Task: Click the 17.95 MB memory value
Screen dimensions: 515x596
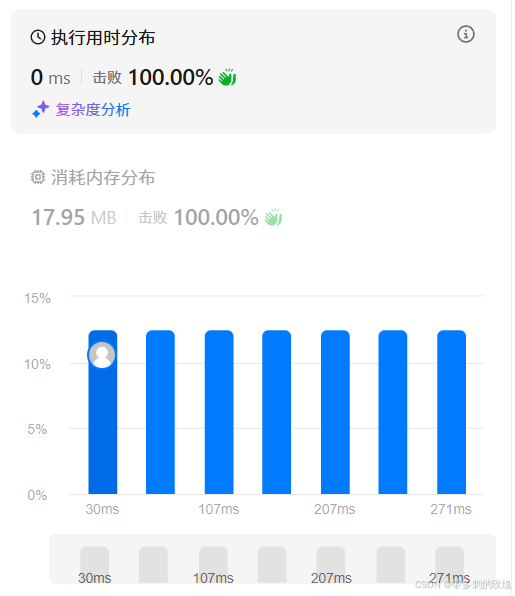Action: tap(74, 217)
